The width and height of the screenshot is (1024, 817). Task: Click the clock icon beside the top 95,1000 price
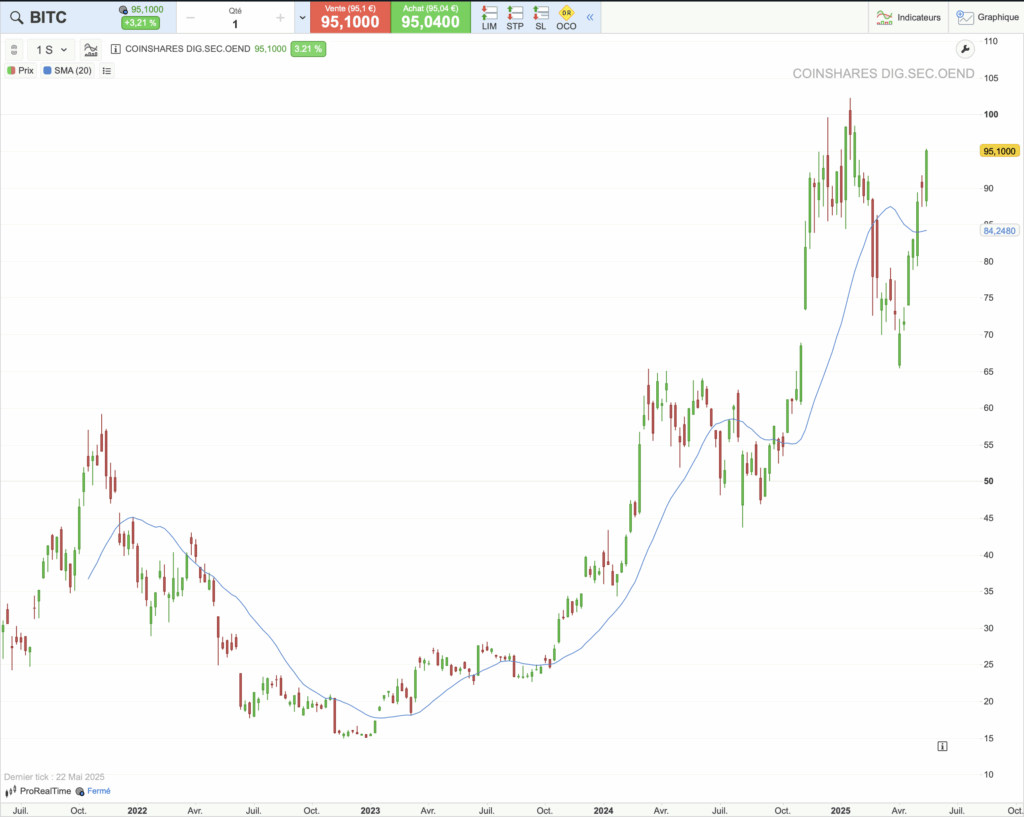click(123, 10)
